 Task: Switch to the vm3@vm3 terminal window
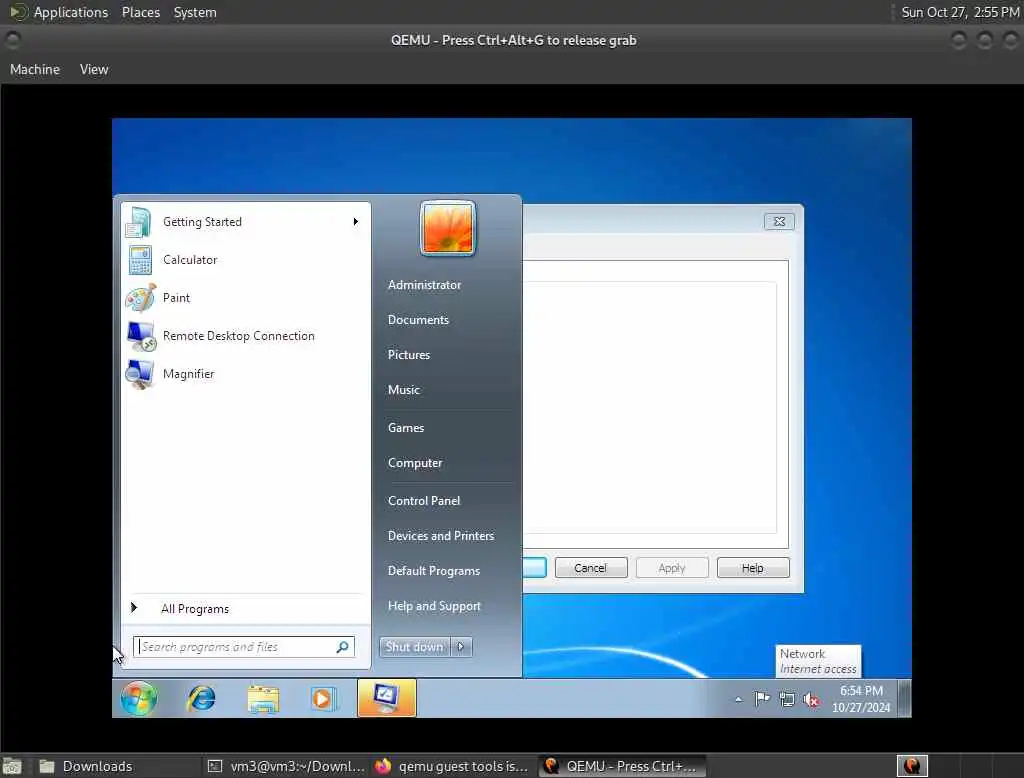tap(286, 766)
